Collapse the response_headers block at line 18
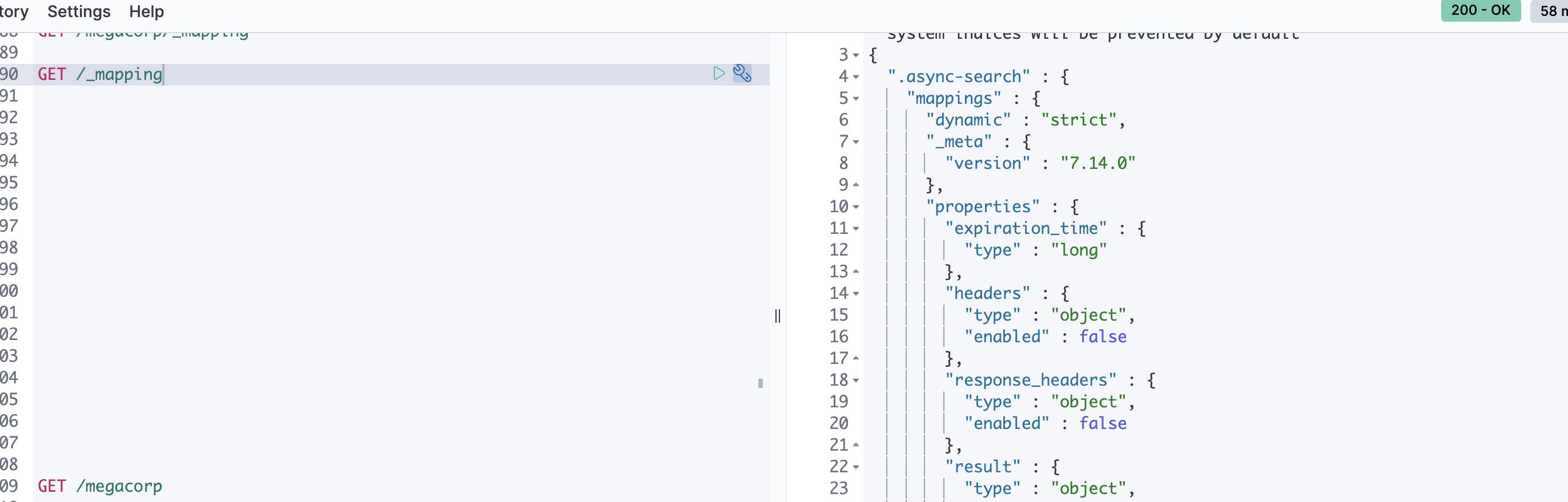This screenshot has height=502, width=1568. [857, 380]
